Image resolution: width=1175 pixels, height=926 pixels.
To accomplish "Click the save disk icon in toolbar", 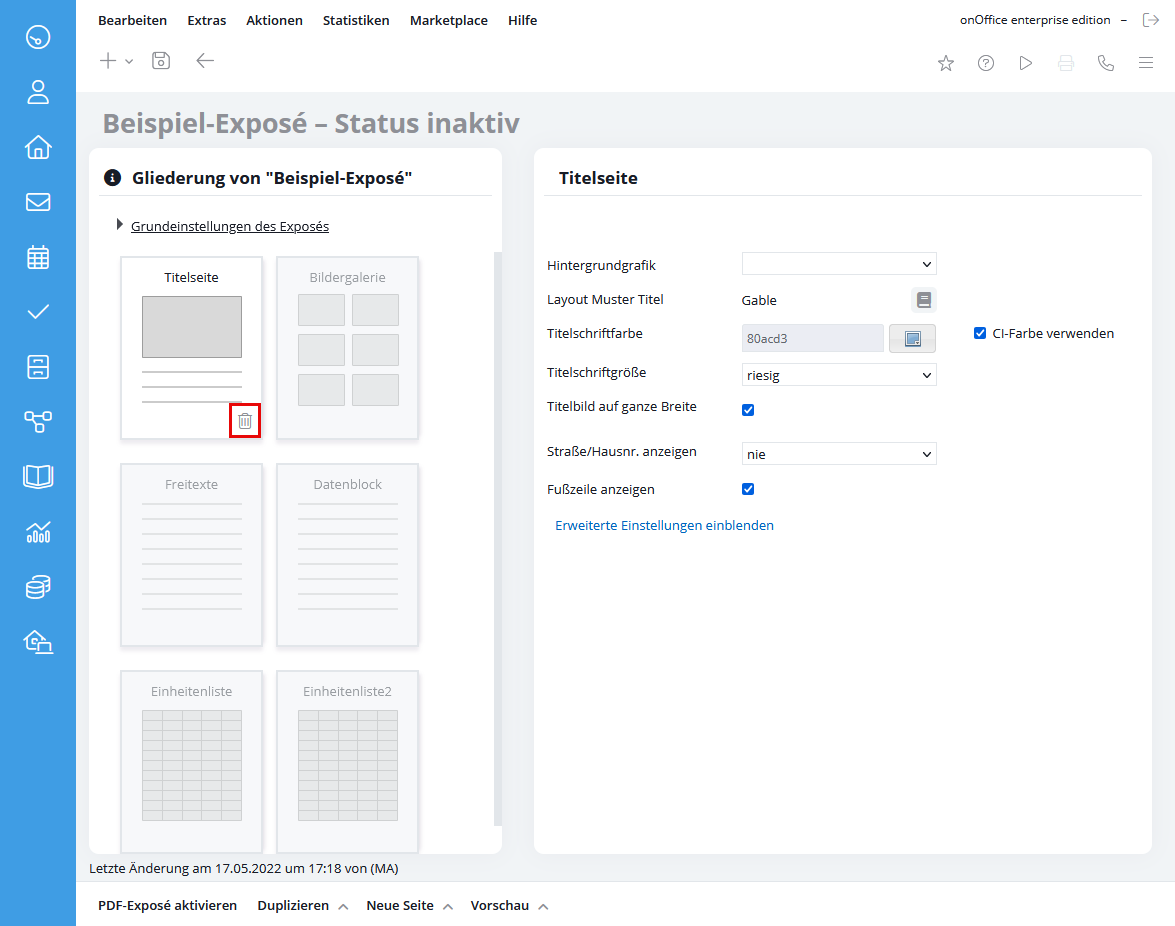I will click(x=161, y=61).
